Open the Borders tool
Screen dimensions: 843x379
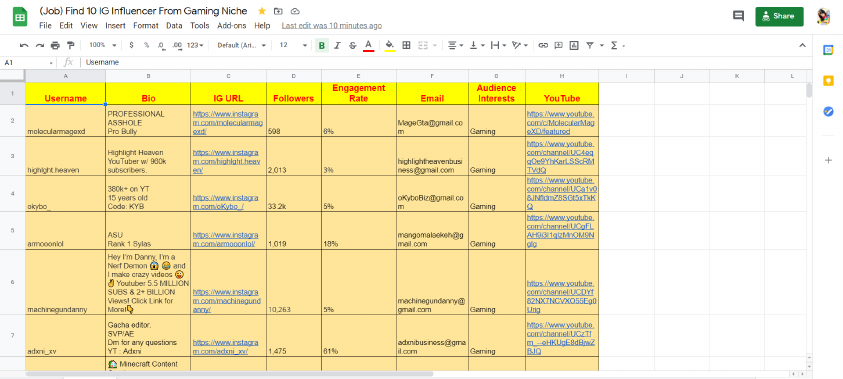(406, 46)
